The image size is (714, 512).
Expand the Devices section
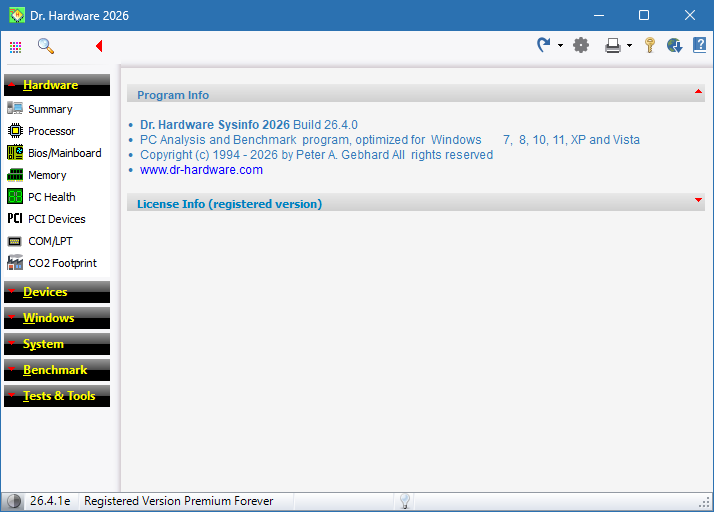57,292
